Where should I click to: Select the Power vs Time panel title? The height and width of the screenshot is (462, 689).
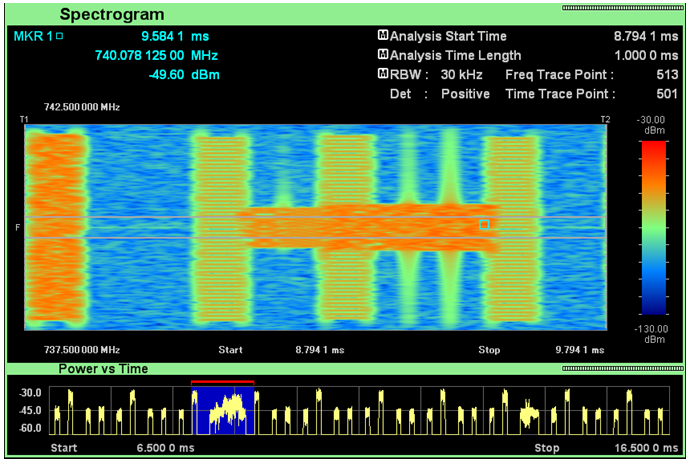coord(103,369)
